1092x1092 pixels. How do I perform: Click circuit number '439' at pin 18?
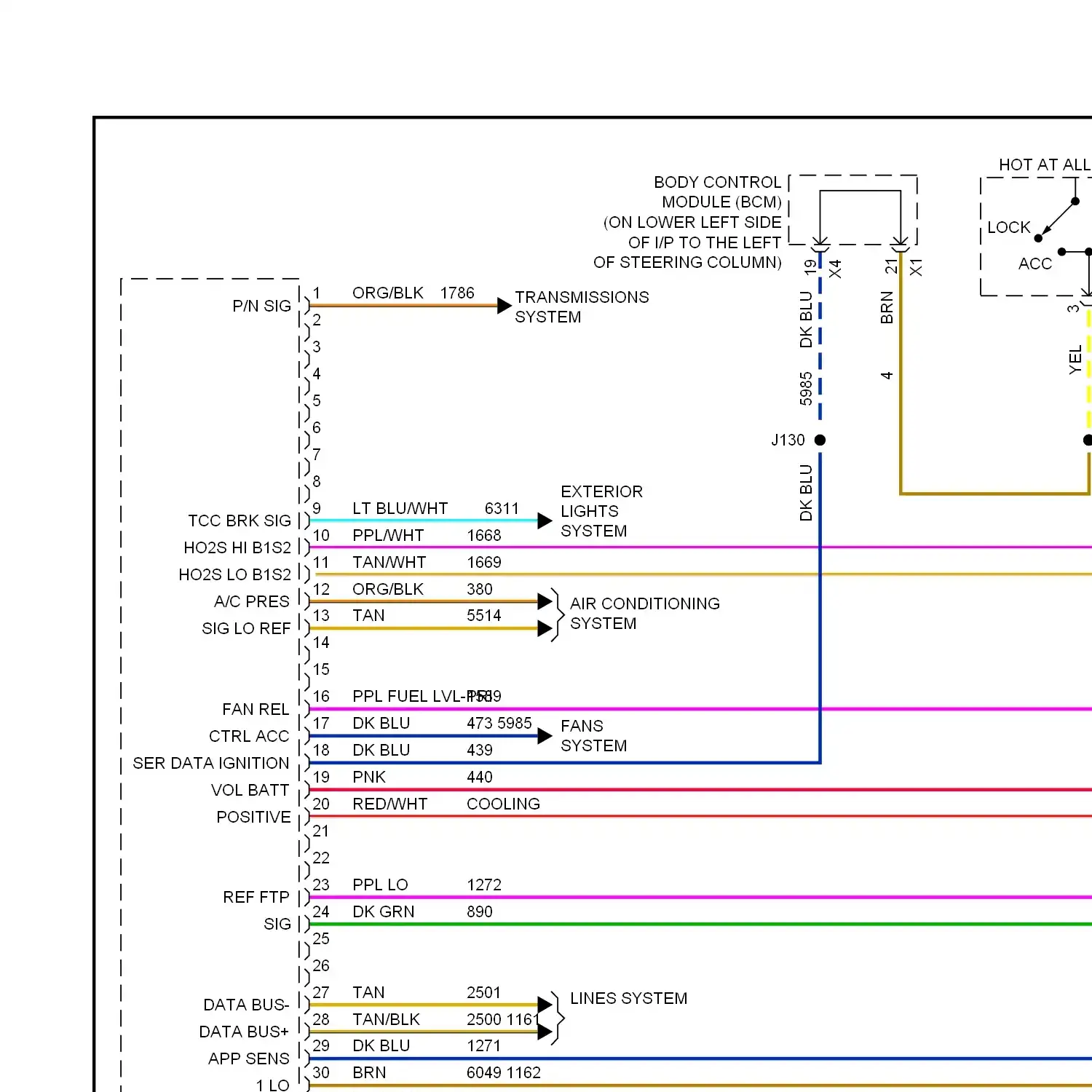479,750
